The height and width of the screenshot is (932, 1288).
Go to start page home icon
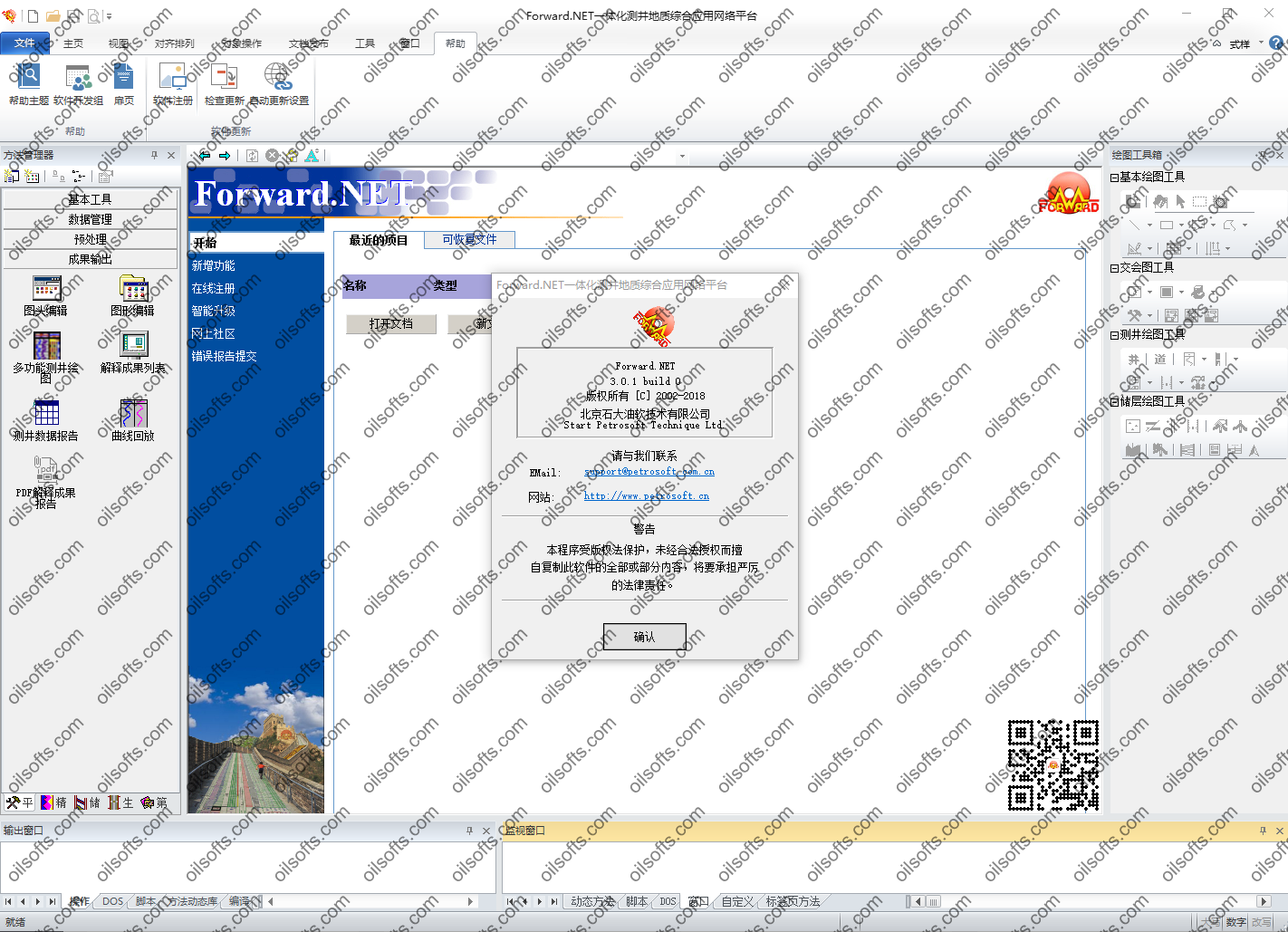(292, 156)
